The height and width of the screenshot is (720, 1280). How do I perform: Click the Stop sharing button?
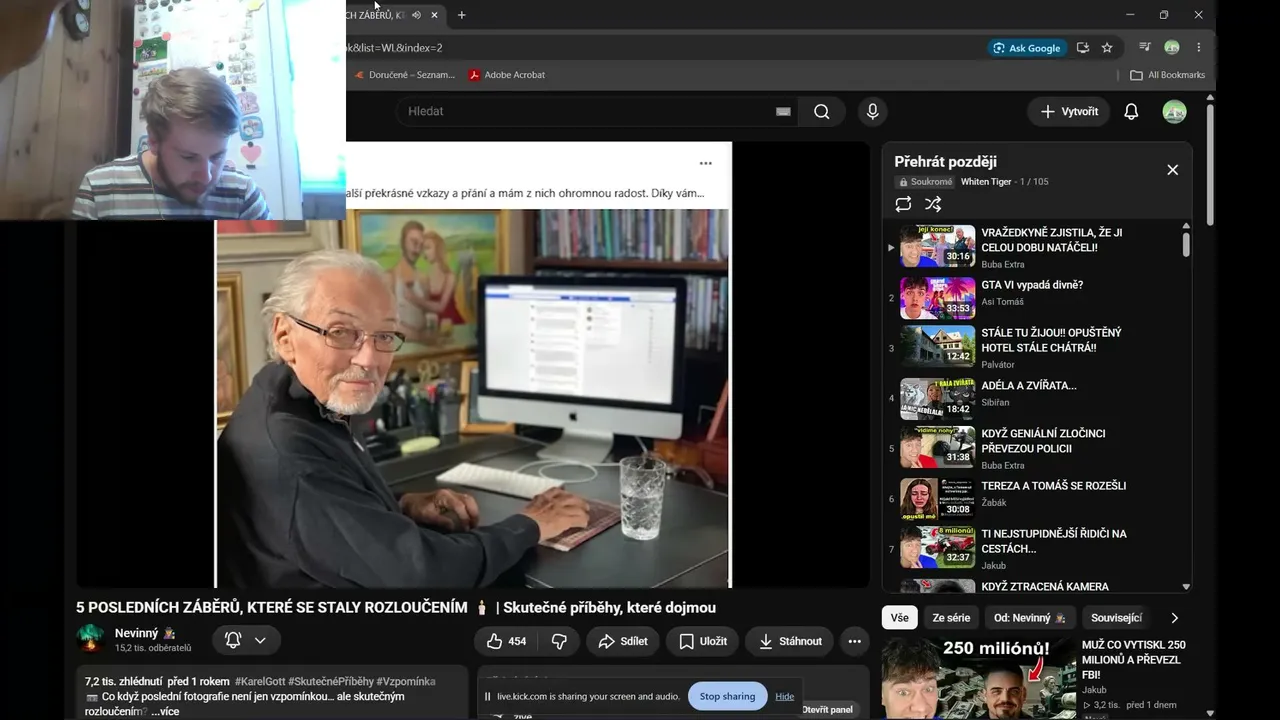727,697
